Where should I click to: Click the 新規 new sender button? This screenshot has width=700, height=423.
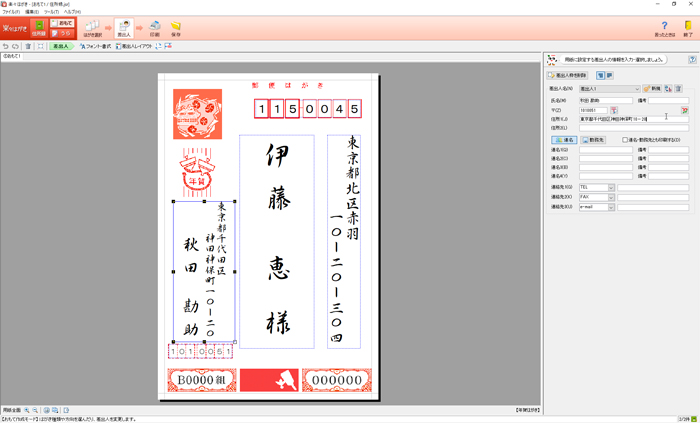coord(653,89)
